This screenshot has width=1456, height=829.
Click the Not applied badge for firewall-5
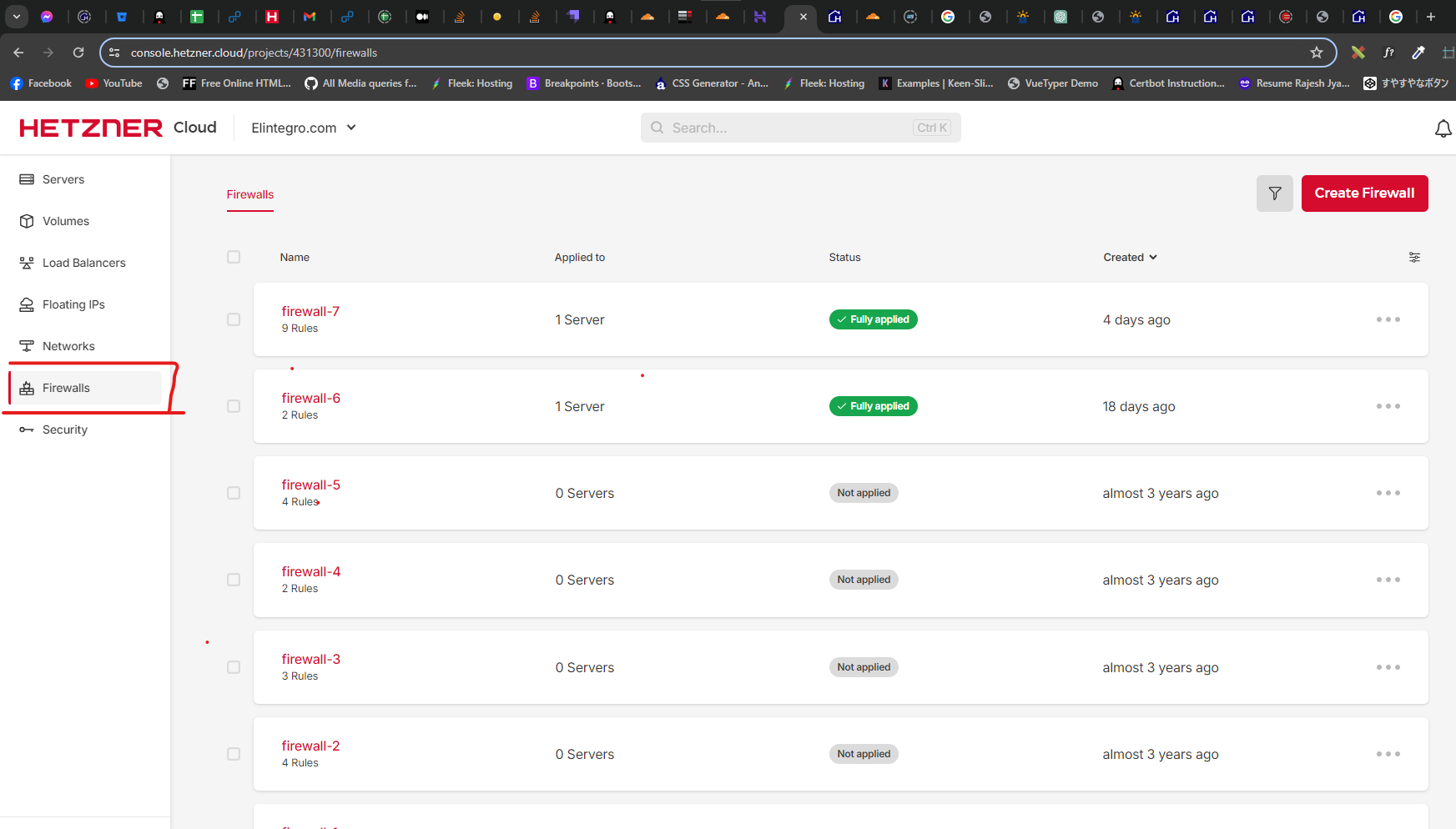tap(864, 493)
